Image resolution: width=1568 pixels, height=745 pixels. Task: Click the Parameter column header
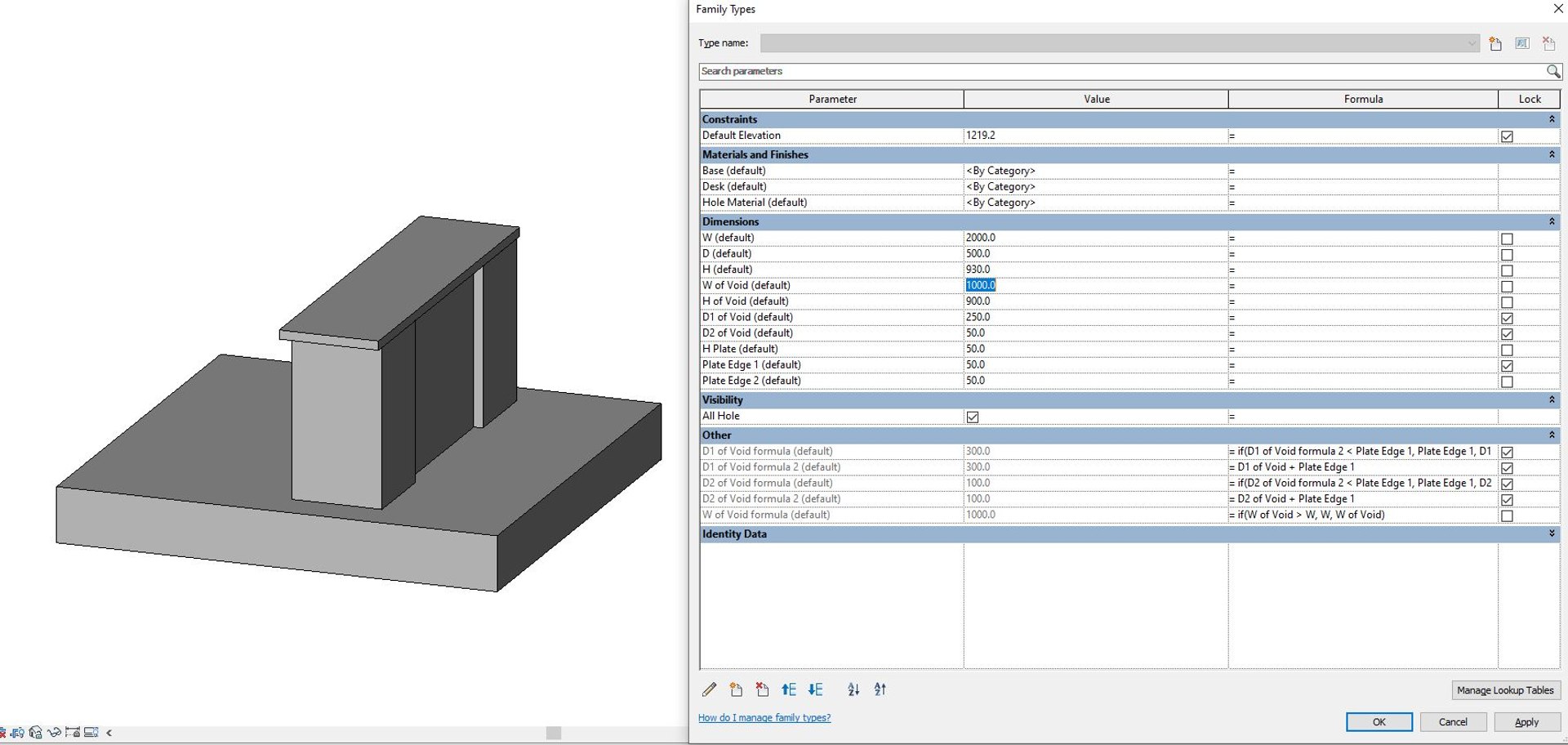[832, 99]
